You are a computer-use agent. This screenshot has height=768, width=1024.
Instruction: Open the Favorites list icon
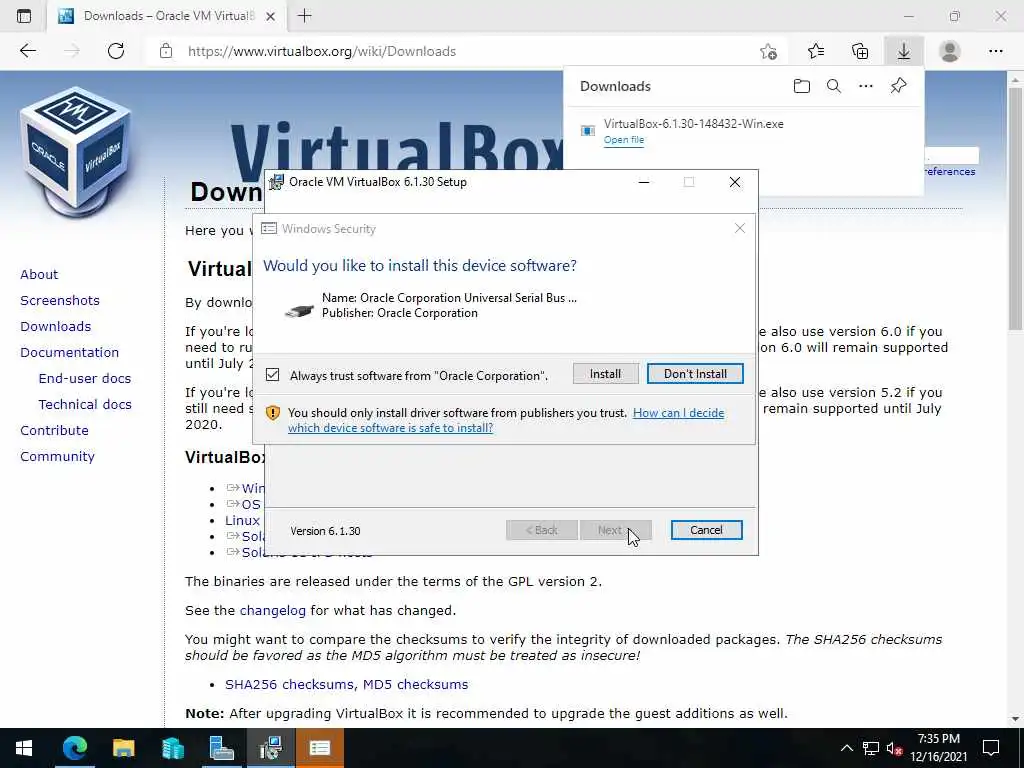816,51
